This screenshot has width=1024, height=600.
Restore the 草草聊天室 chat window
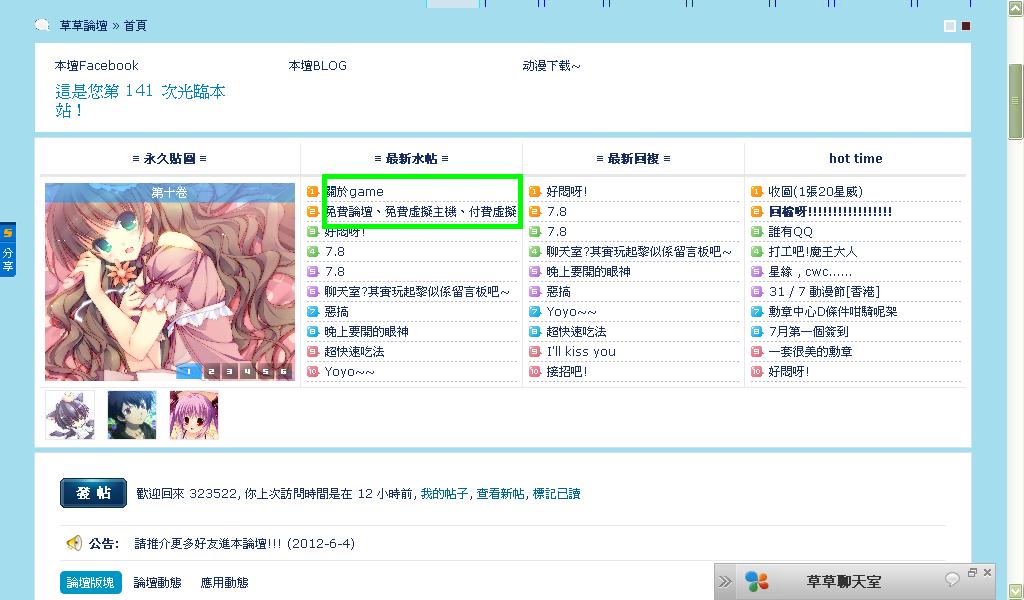pyautogui.click(x=972, y=573)
